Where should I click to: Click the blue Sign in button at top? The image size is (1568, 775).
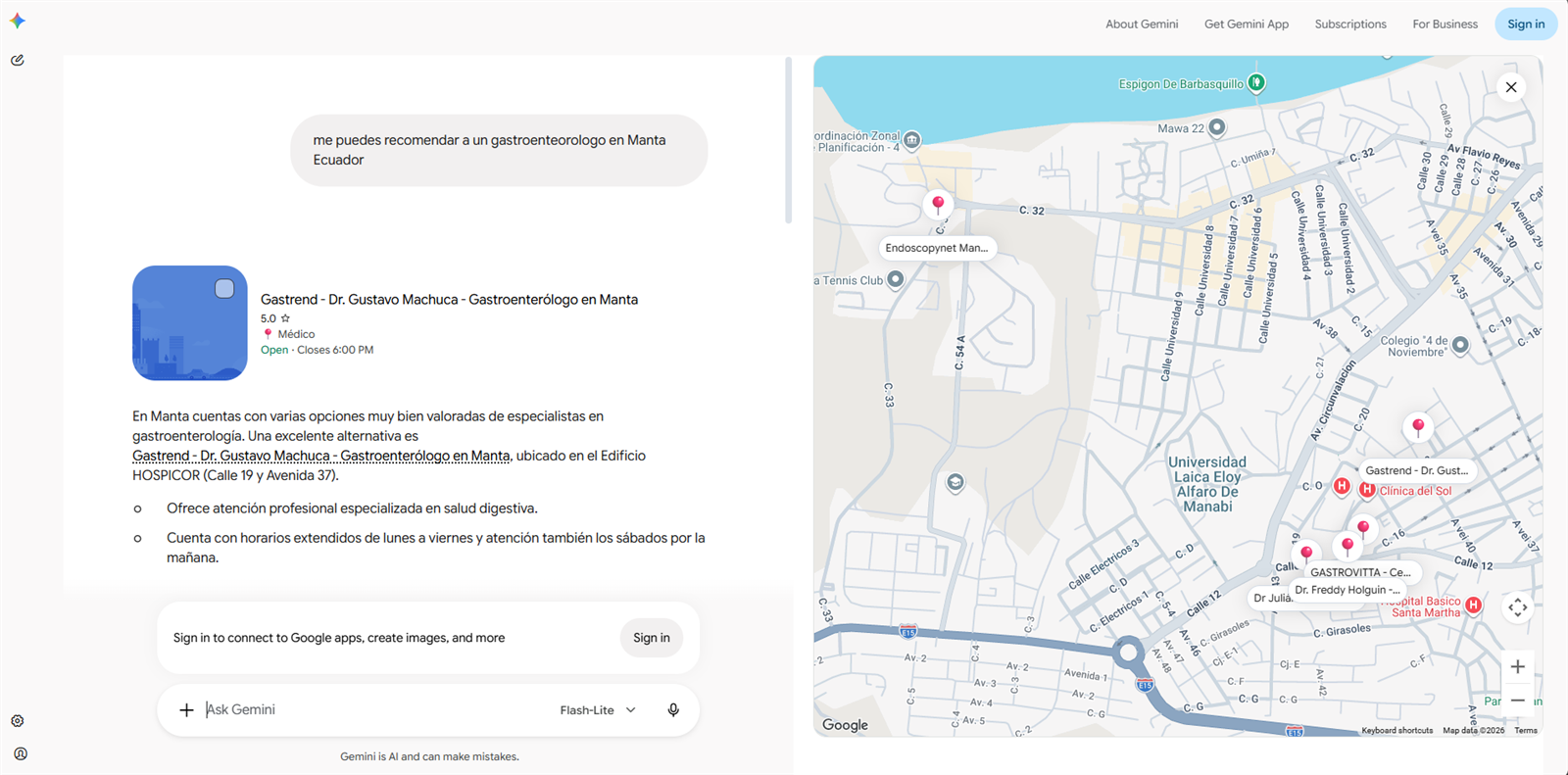click(1526, 24)
